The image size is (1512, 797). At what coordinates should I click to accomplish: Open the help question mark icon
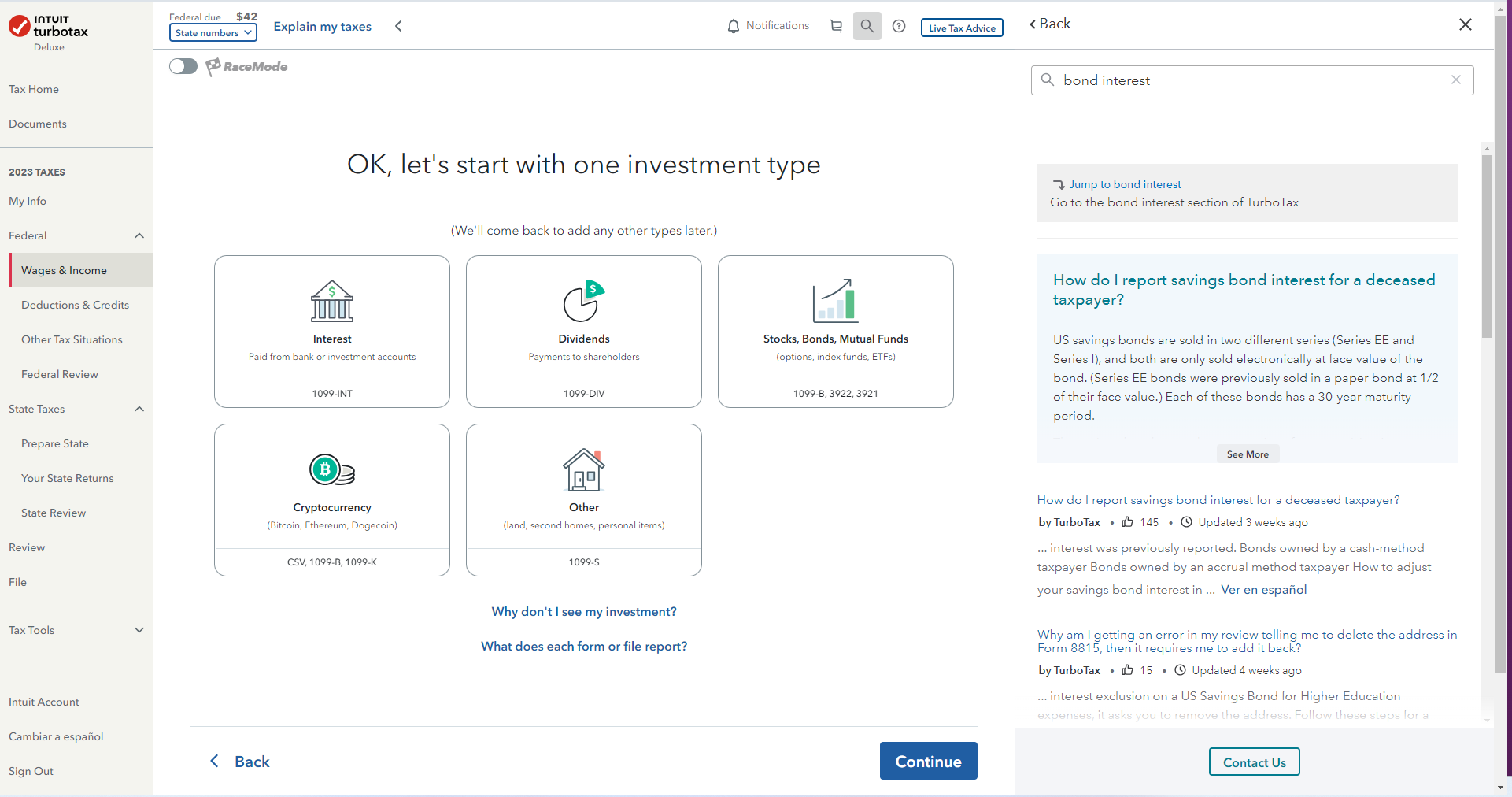[899, 26]
